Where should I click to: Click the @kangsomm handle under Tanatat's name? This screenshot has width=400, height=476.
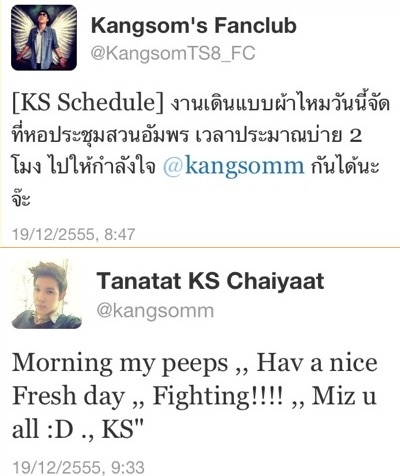[155, 311]
